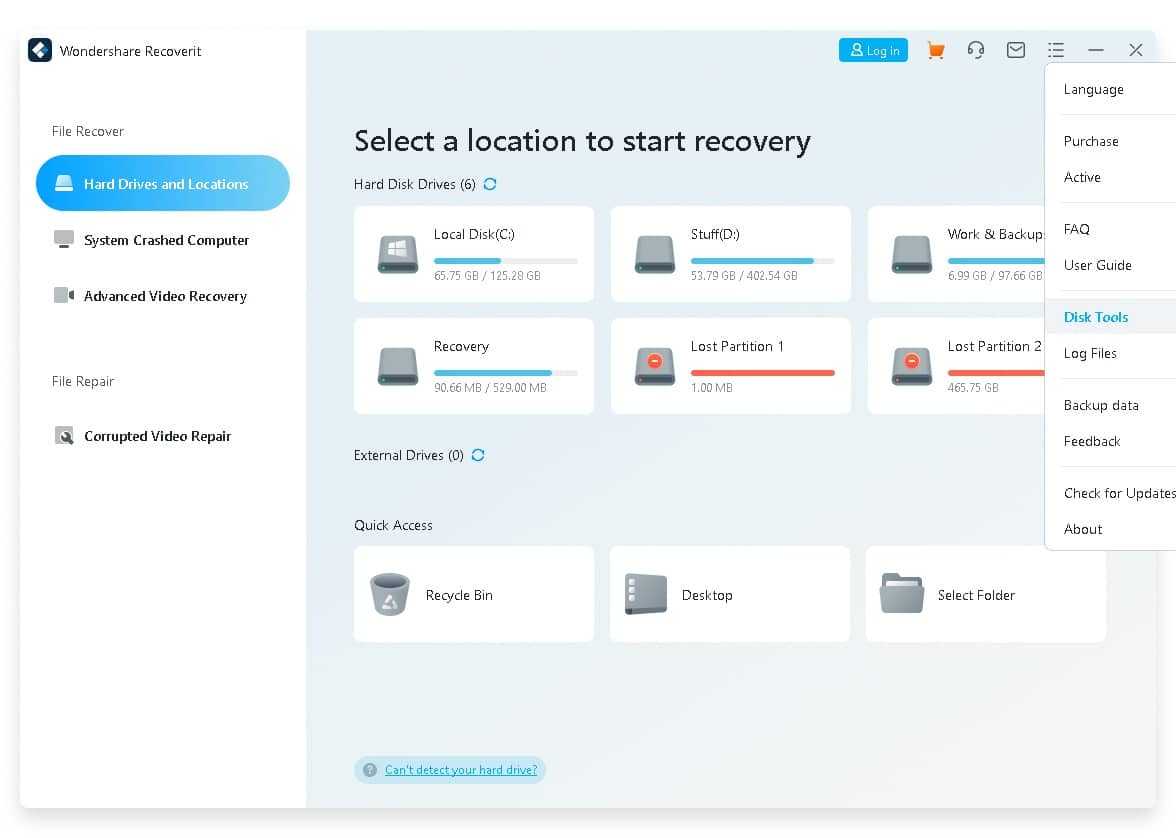Image resolution: width=1176 pixels, height=838 pixels.
Task: Refresh the External Drives list
Action: point(478,455)
